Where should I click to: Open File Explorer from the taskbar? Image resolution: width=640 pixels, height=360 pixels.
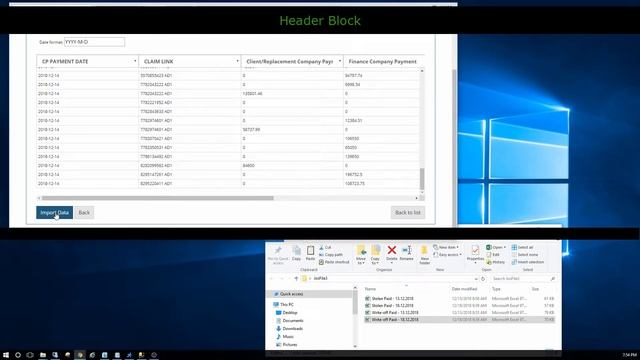pos(42,355)
